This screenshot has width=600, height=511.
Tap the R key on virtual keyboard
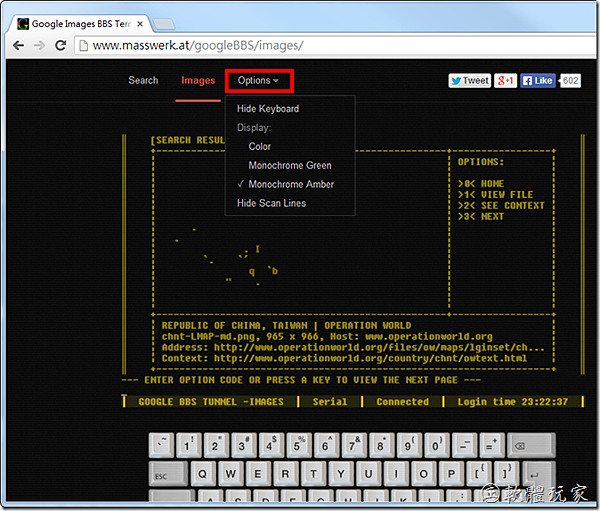[x=285, y=473]
